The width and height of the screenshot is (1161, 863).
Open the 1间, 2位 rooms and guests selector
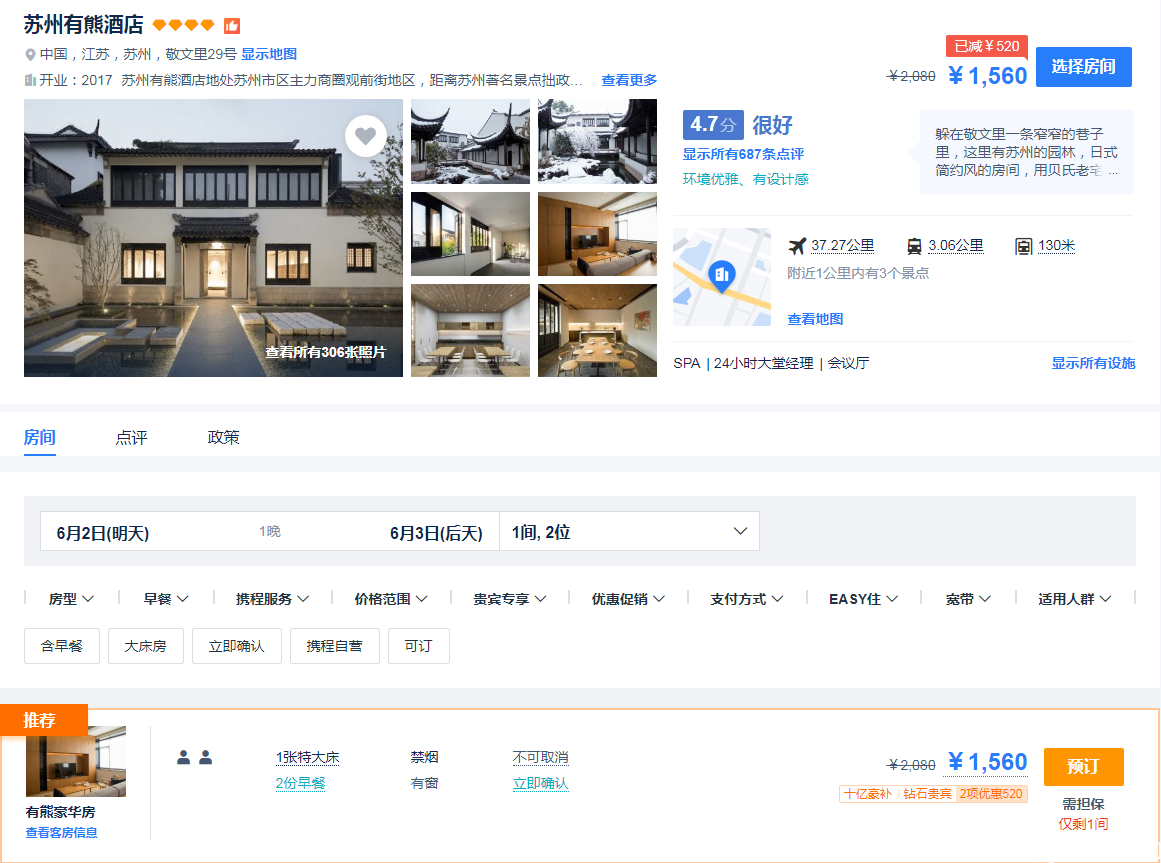629,531
